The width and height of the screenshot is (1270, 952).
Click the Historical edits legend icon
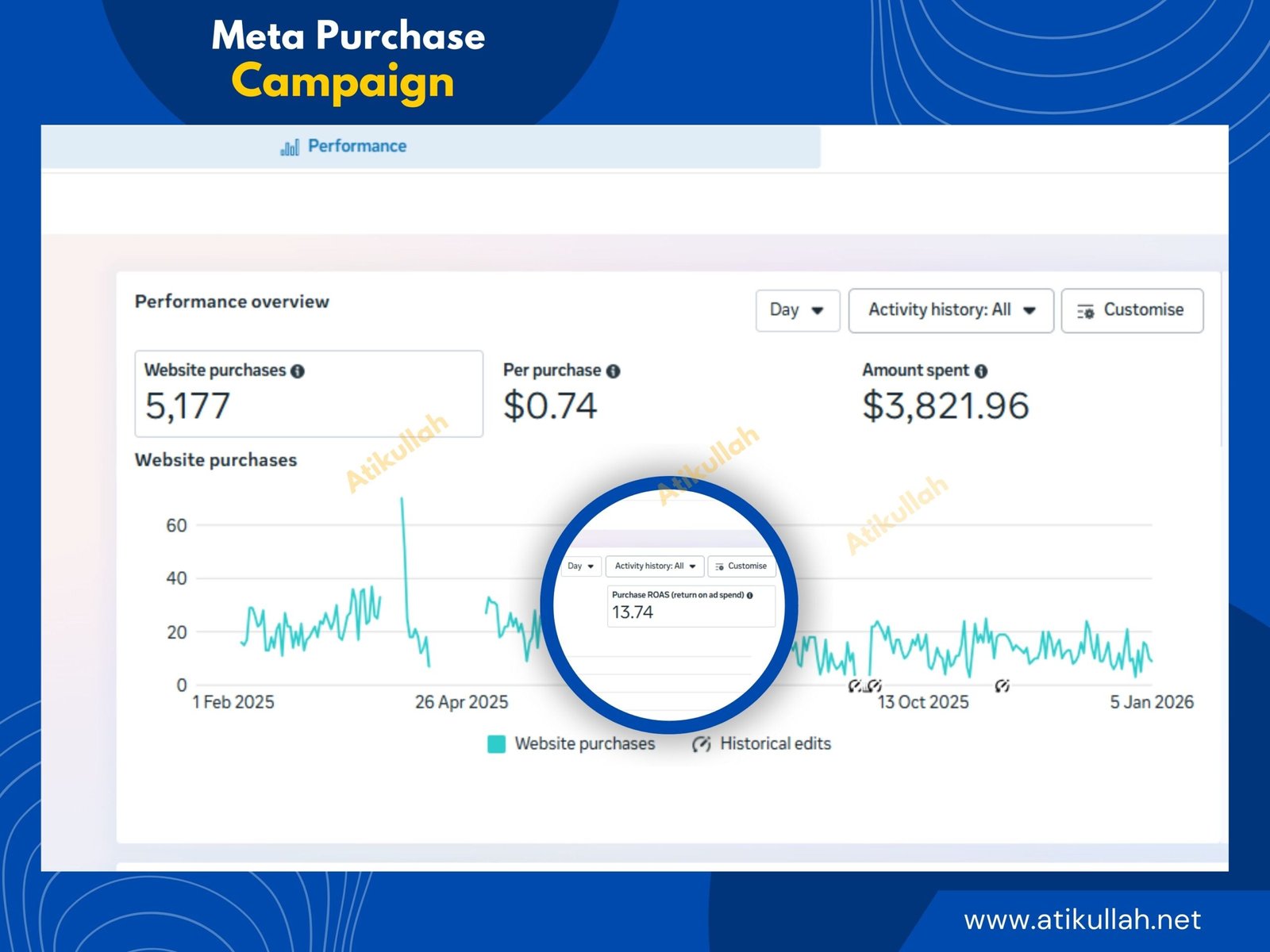701,744
